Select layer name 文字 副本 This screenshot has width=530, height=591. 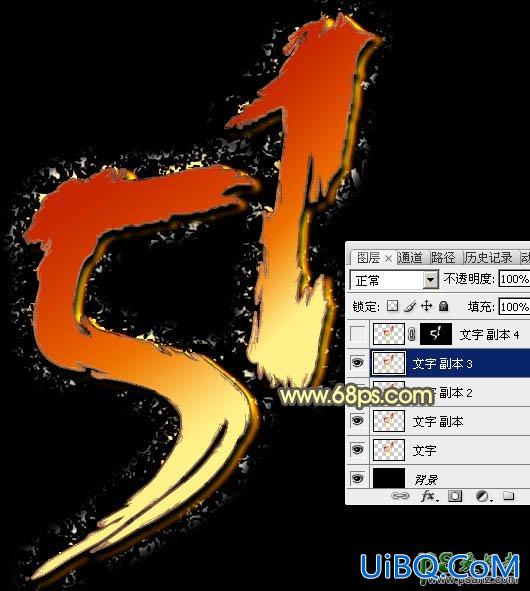coord(438,421)
